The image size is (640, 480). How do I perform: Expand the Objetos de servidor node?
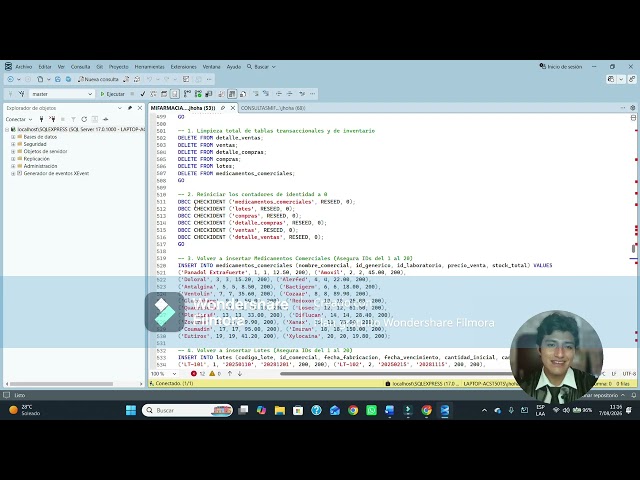point(13,151)
